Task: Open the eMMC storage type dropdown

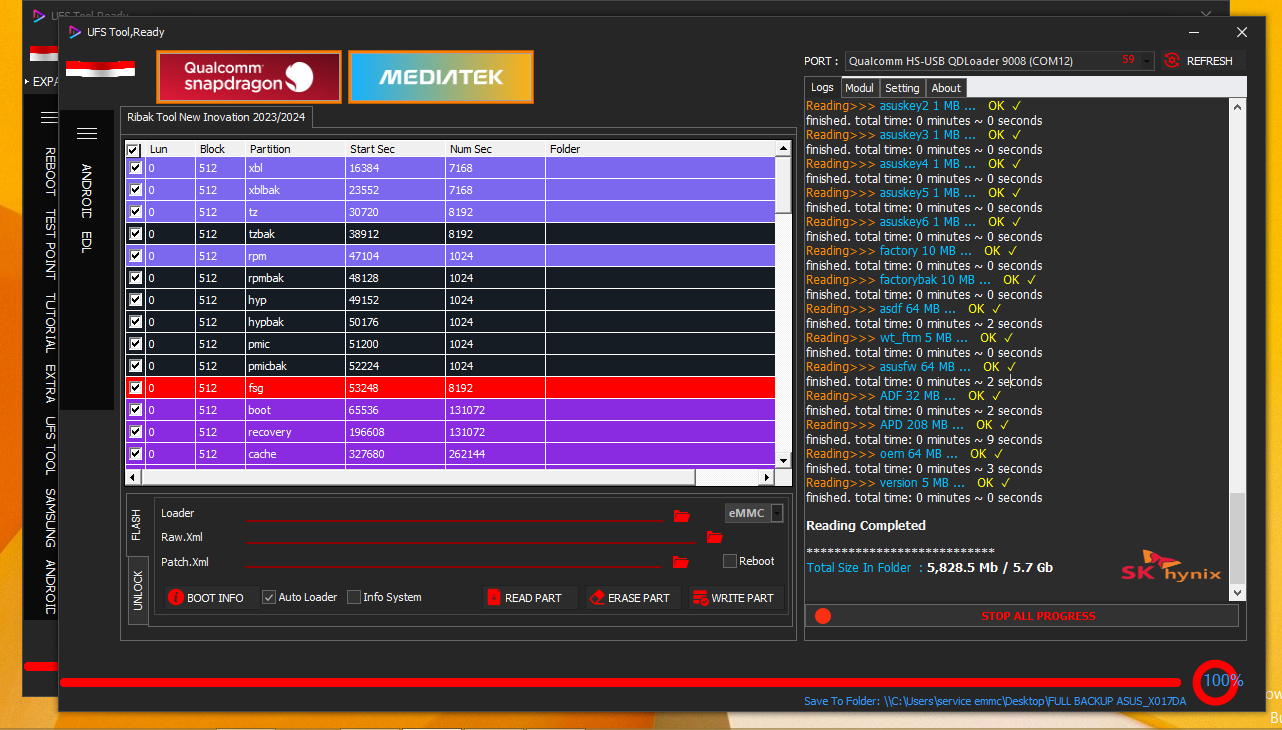Action: [777, 513]
